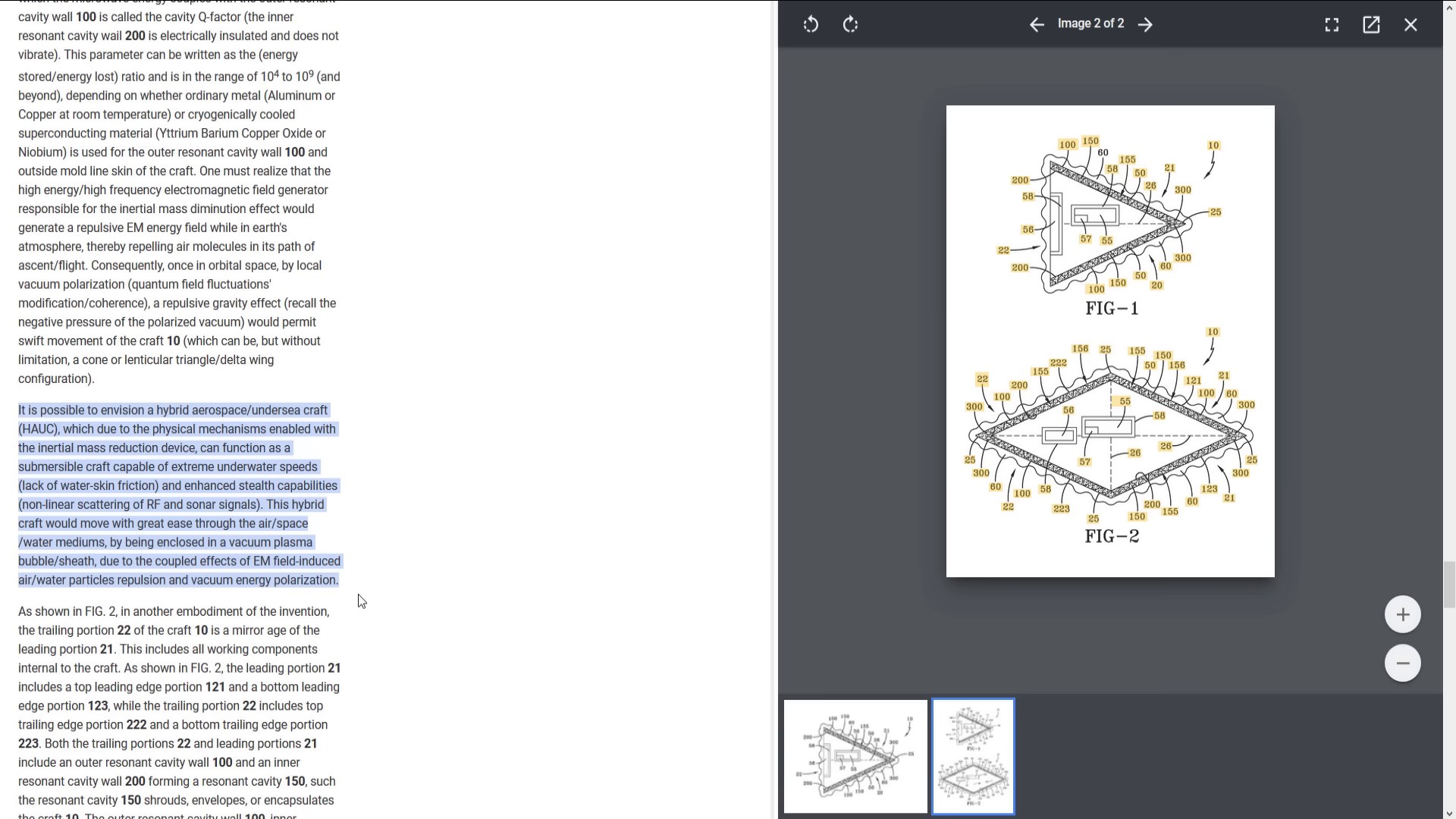Rotate image clockwise
This screenshot has height=819, width=1456.
tap(851, 24)
